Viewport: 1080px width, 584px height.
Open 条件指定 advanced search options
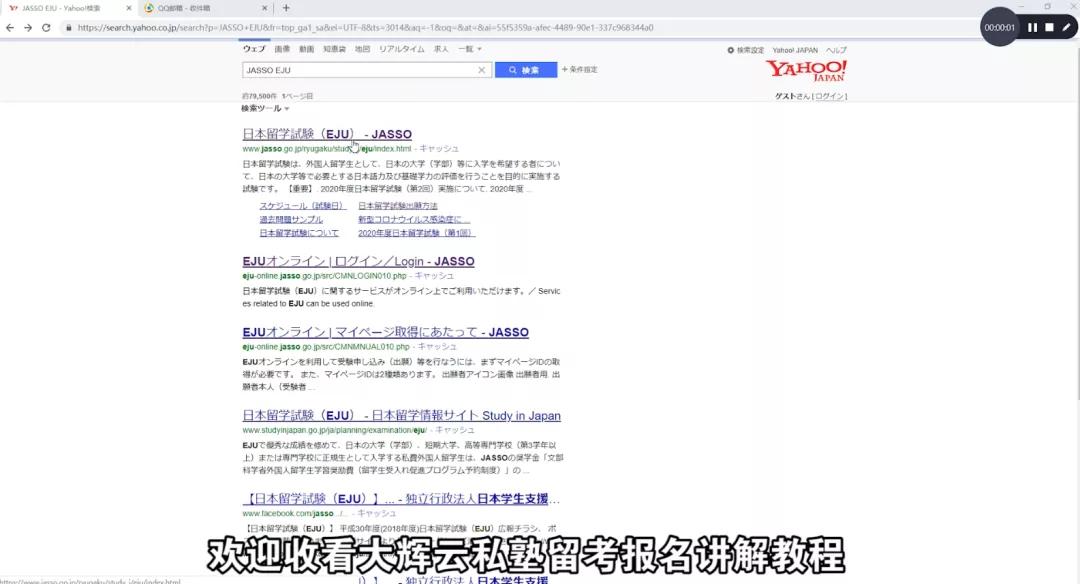coord(579,70)
